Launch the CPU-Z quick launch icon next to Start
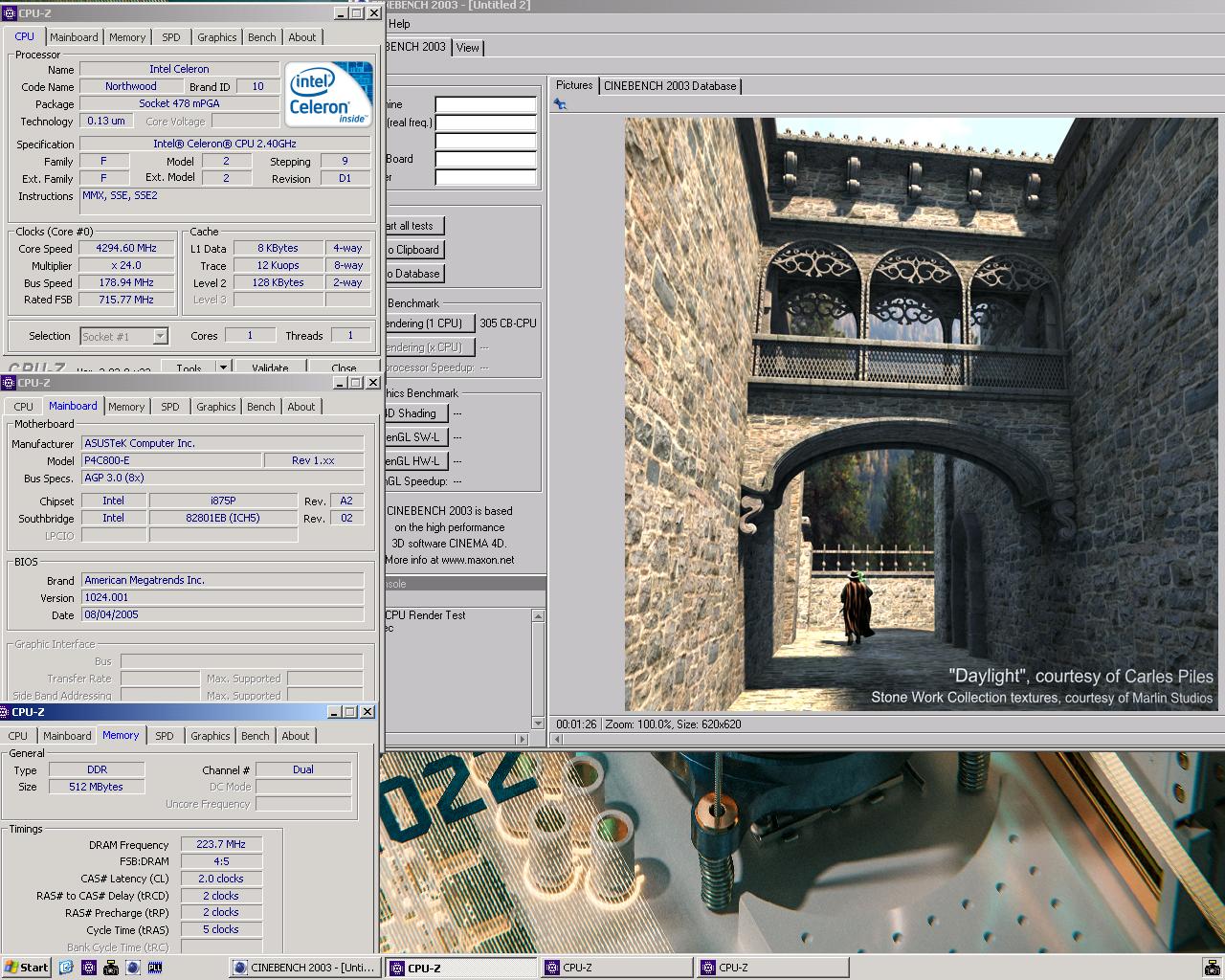The height and width of the screenshot is (980, 1225). click(x=89, y=968)
